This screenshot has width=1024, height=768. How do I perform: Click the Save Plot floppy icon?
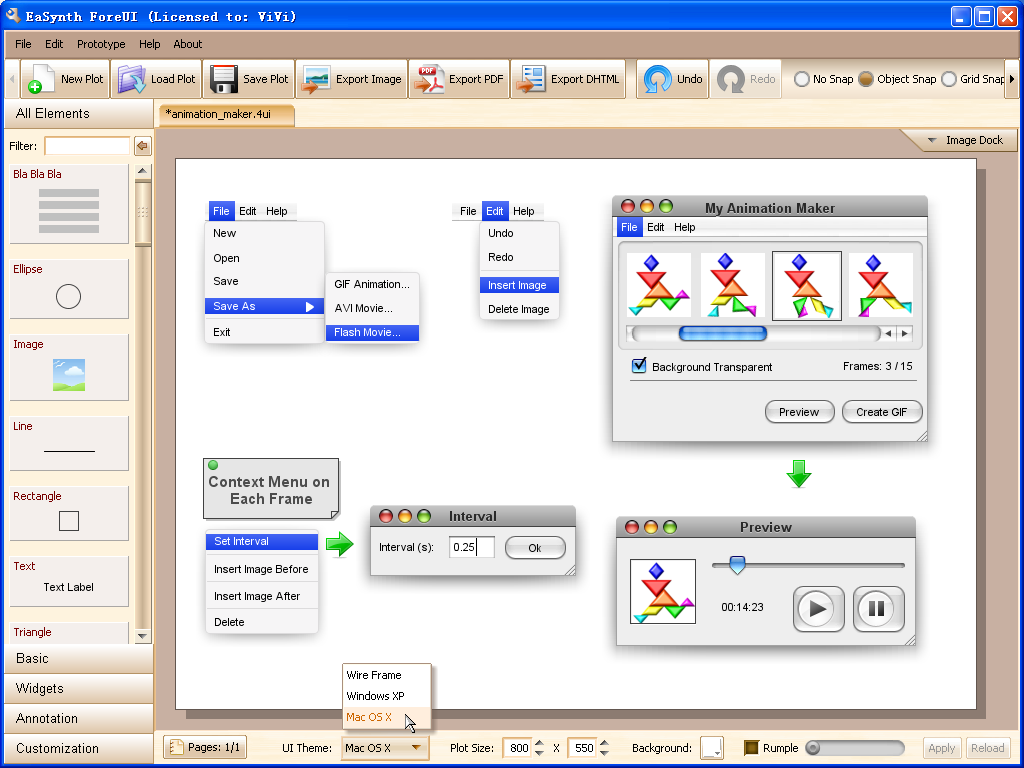[x=223, y=79]
